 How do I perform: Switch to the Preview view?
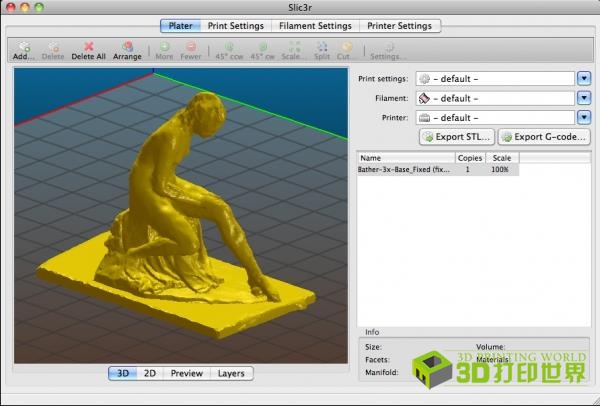coord(187,373)
